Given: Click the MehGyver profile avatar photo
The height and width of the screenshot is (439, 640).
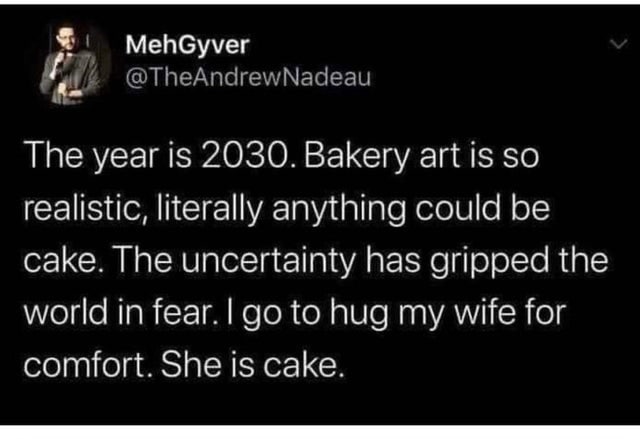Looking at the screenshot, I should click(72, 64).
